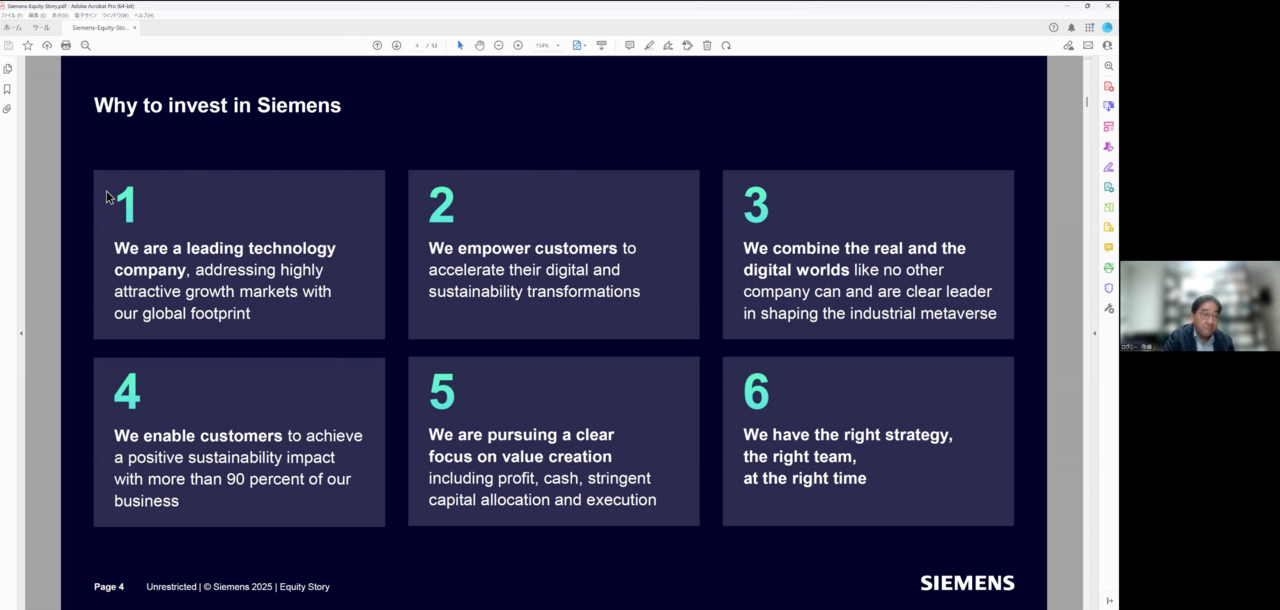This screenshot has width=1280, height=610.
Task: Close the Siemens-Equity-Sto... tab
Action: tap(135, 28)
